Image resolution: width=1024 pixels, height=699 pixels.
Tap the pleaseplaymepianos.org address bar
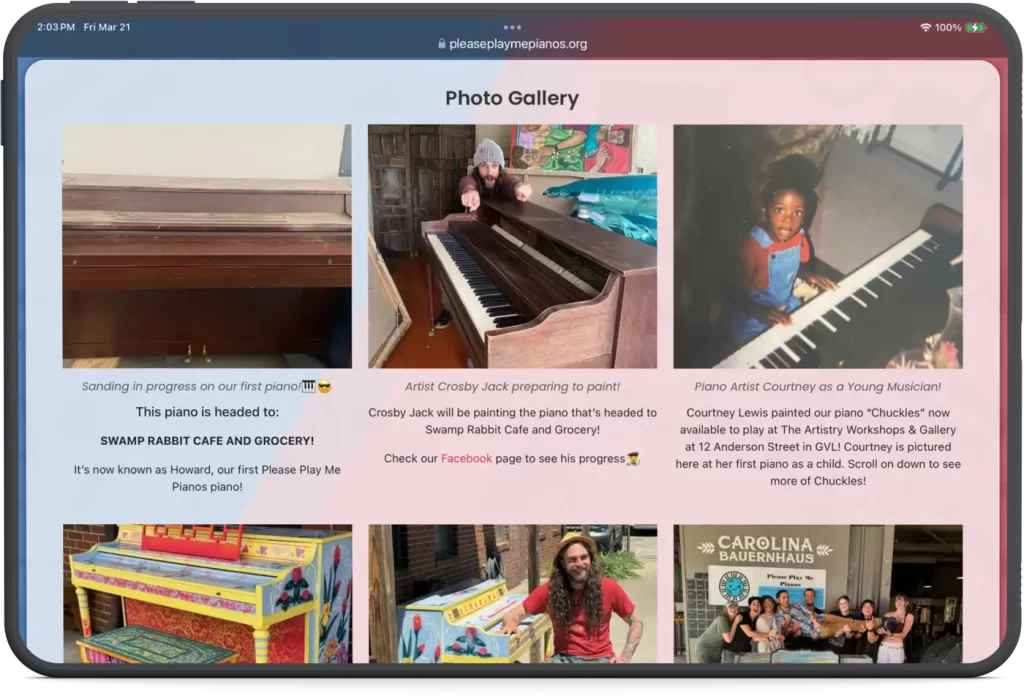520,44
